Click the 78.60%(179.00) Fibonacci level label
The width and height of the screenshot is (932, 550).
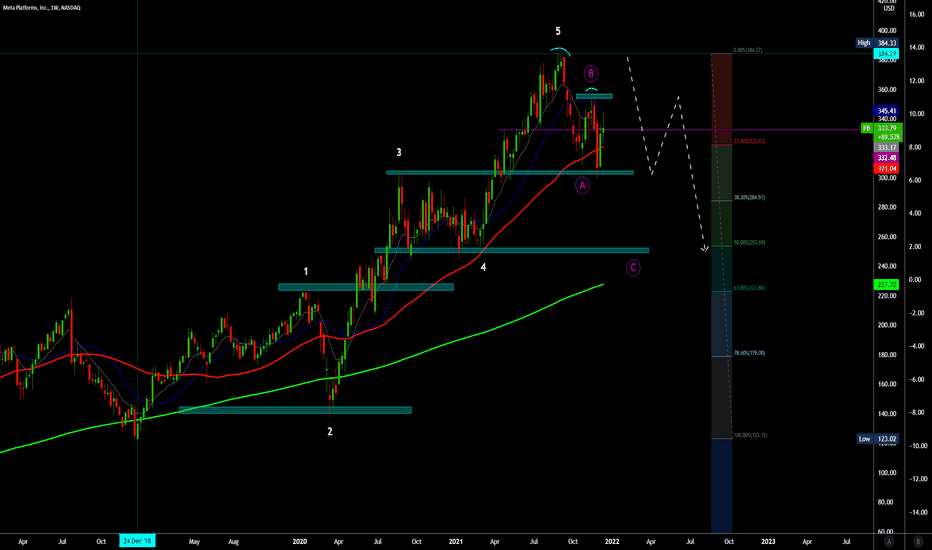tap(749, 353)
